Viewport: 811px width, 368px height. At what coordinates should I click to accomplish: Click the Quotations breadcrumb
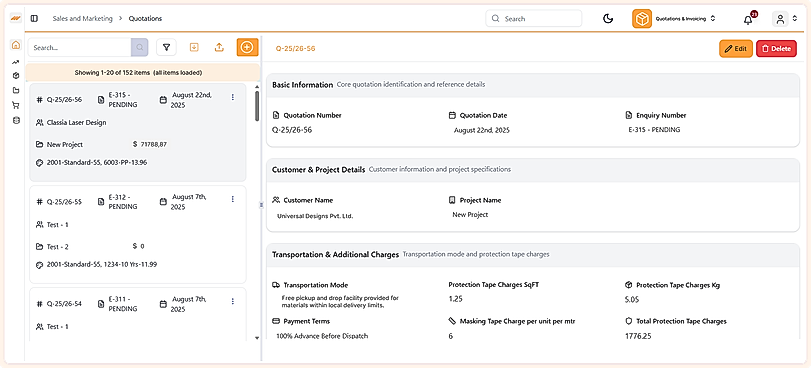click(x=145, y=19)
